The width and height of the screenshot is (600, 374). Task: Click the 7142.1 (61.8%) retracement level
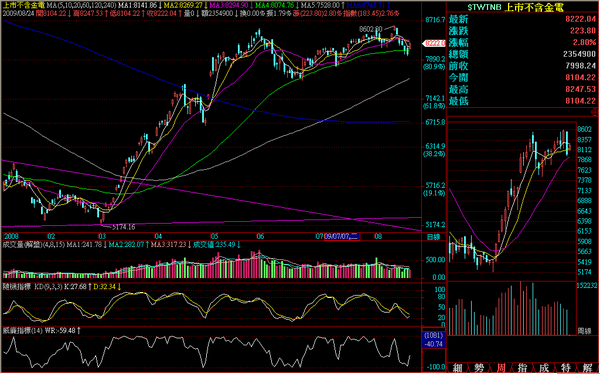[x=434, y=102]
